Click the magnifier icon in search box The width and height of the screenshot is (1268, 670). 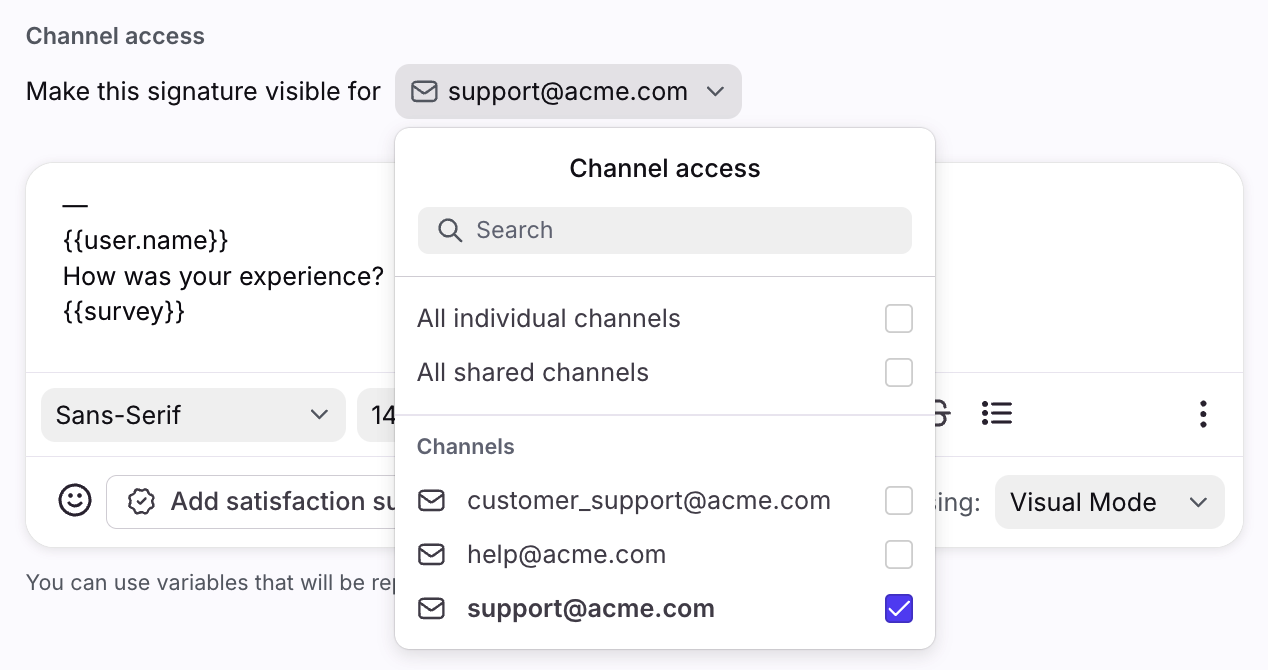coord(450,231)
